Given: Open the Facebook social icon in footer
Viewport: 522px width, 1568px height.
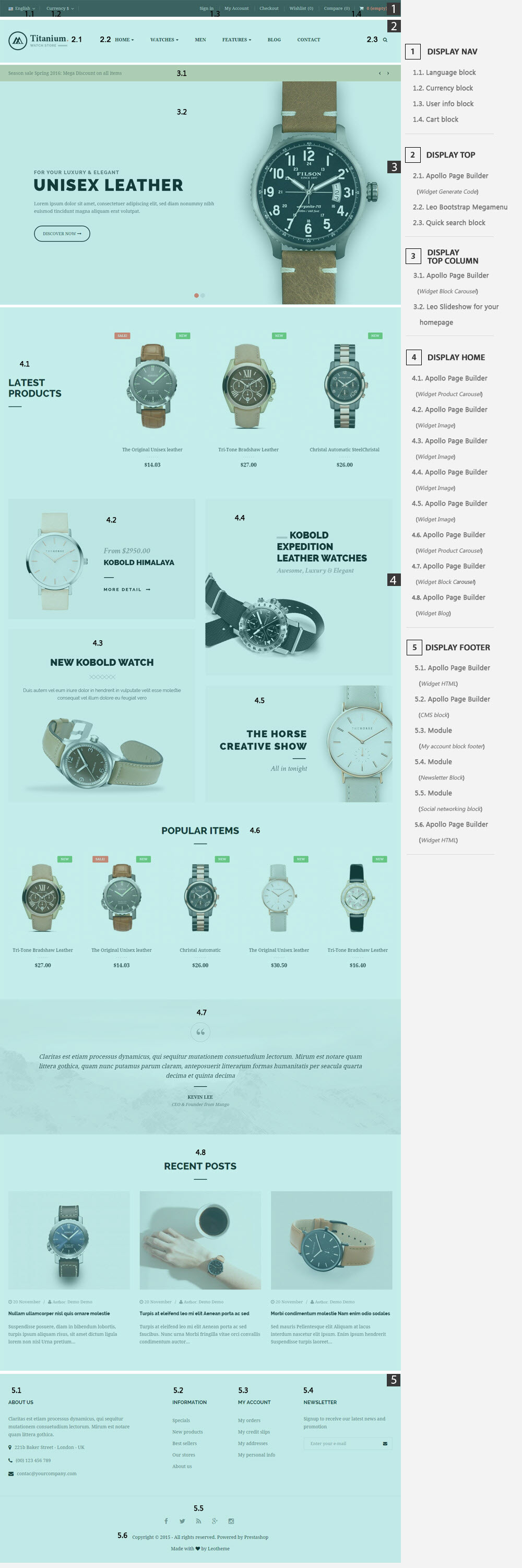Looking at the screenshot, I should point(165,1521).
